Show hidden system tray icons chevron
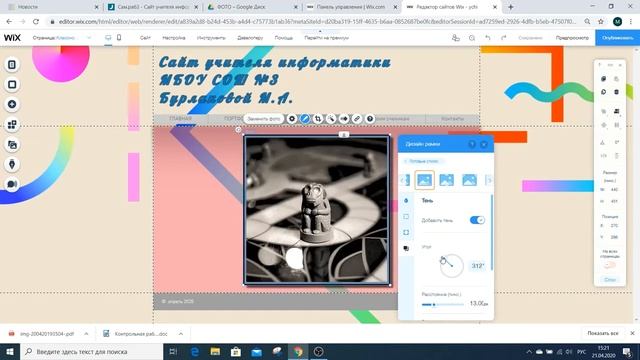 coord(529,351)
